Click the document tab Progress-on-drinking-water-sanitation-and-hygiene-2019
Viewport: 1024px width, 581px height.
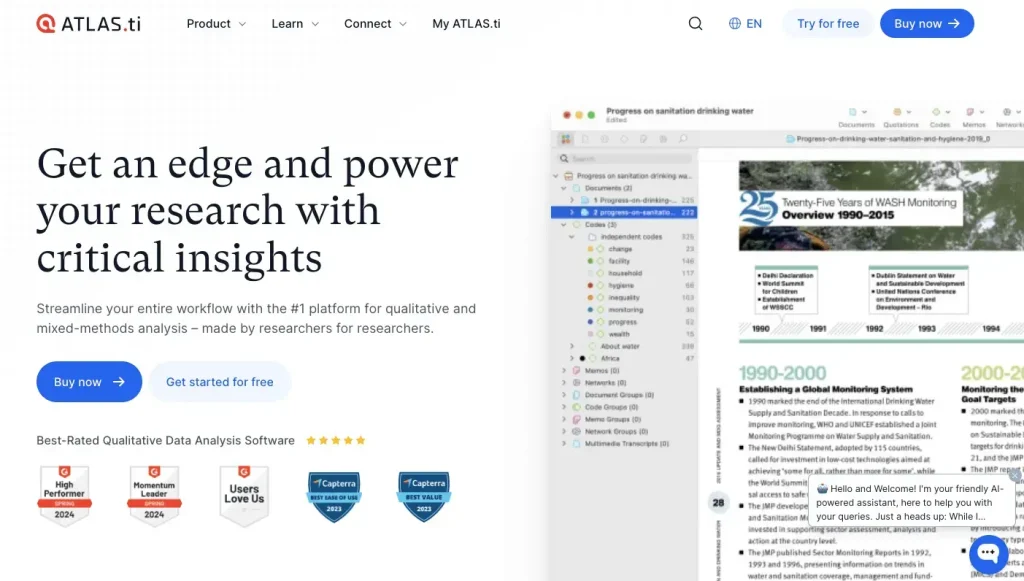pos(888,139)
